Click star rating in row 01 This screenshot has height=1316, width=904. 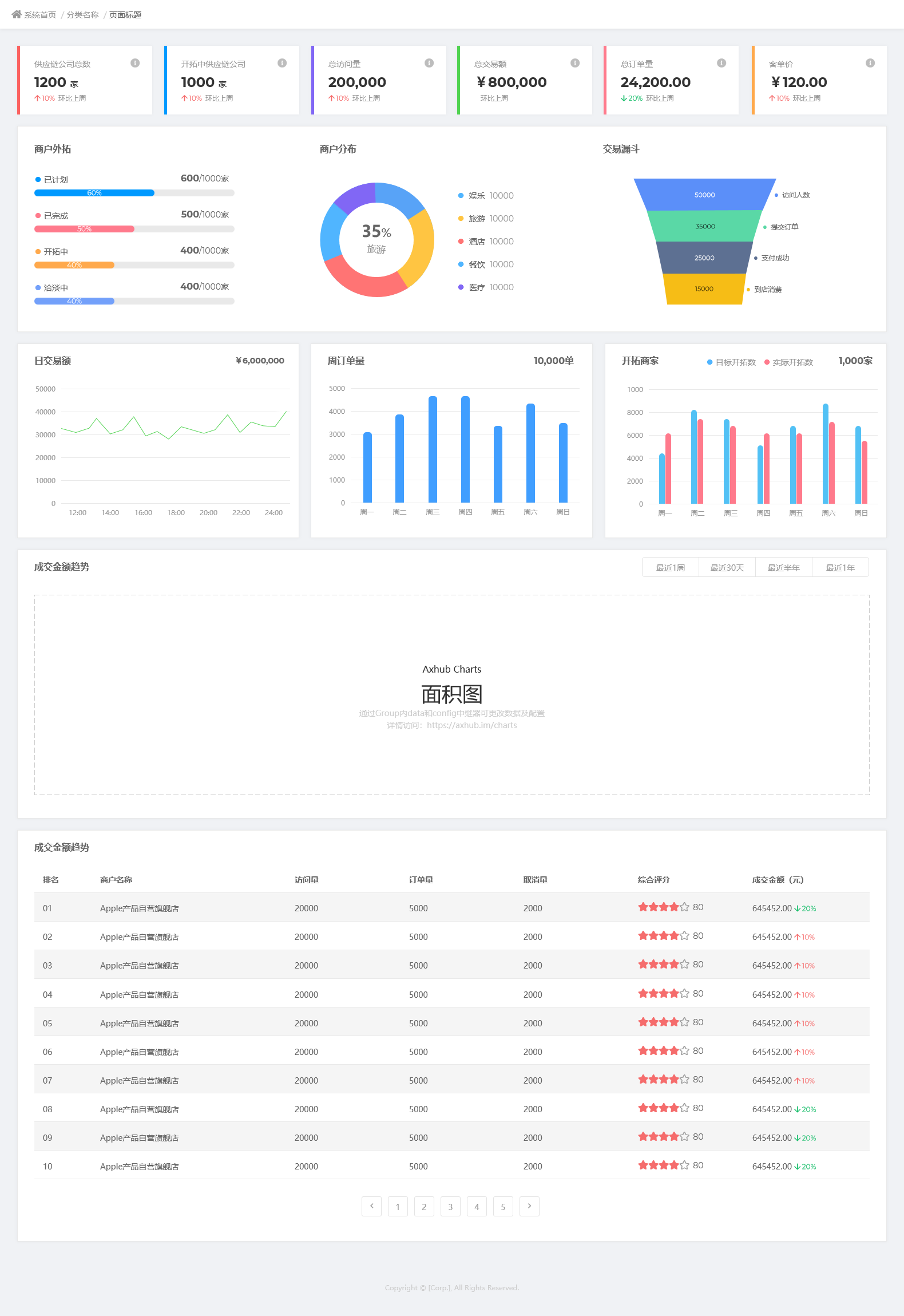coord(664,907)
